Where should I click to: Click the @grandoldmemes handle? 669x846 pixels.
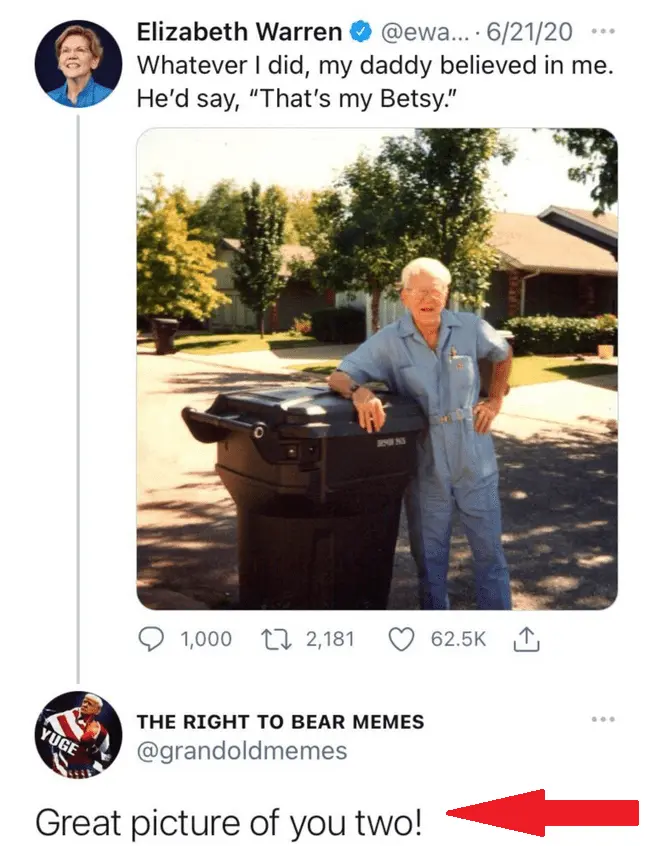241,750
